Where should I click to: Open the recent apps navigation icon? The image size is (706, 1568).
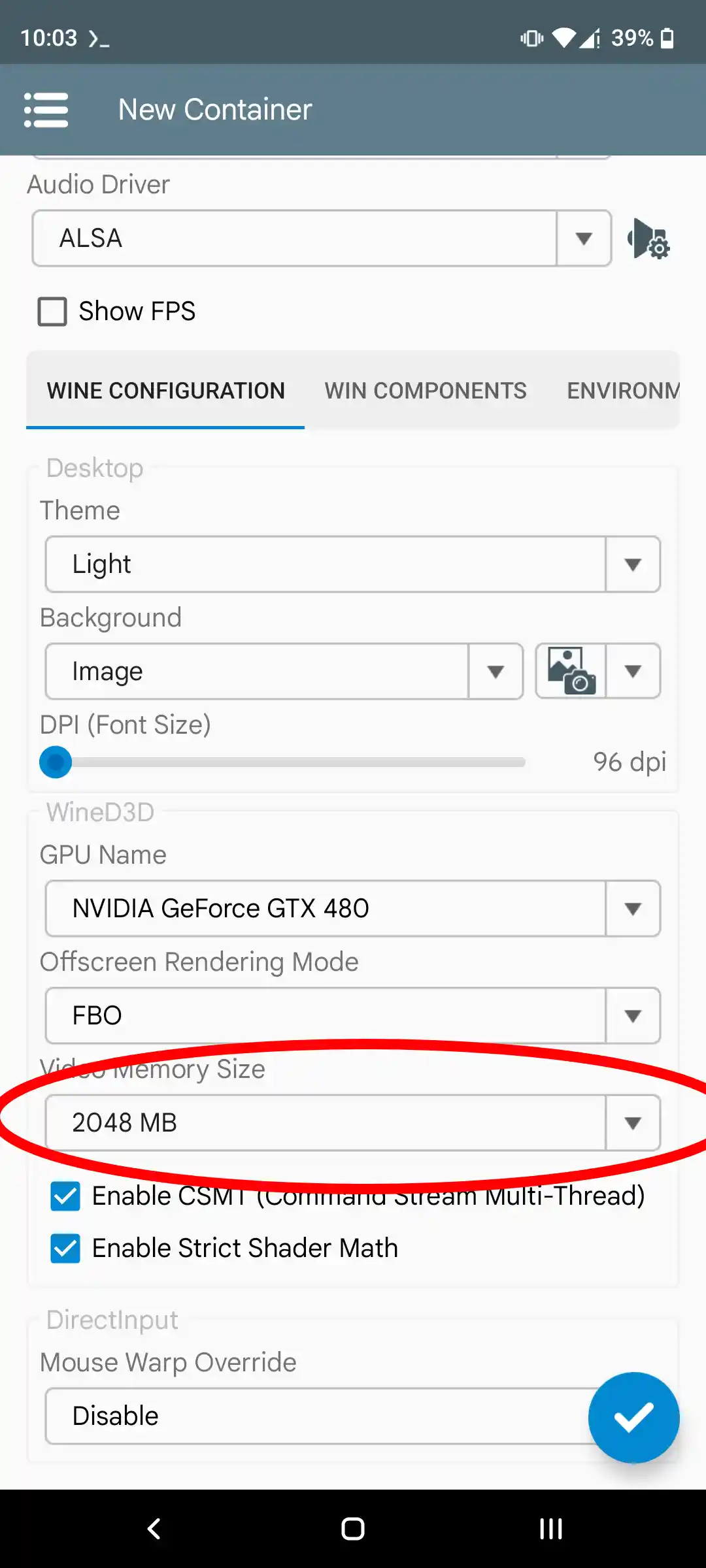(550, 1529)
